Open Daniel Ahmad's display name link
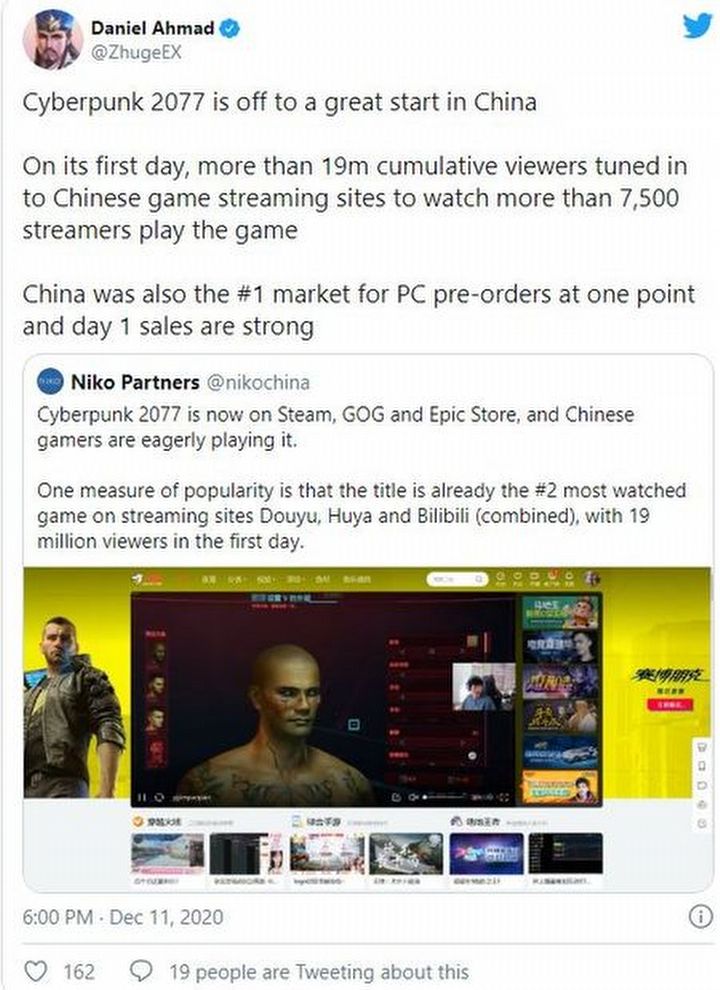Image resolution: width=720 pixels, height=990 pixels. click(x=152, y=28)
